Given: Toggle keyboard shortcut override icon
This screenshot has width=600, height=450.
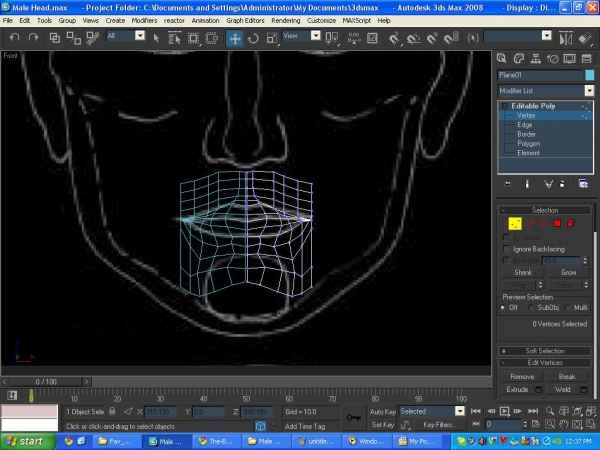Looking at the screenshot, I should (372, 38).
